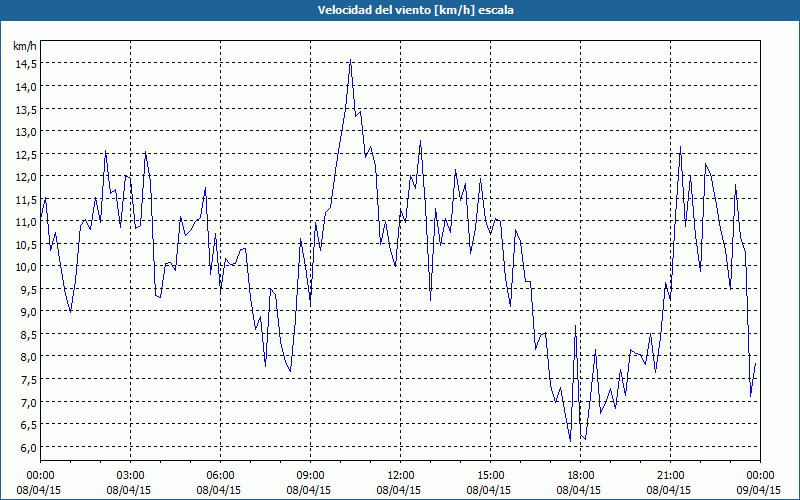Click the chart title 'Velocidad del viento [km/h] escala'

pyautogui.click(x=415, y=10)
